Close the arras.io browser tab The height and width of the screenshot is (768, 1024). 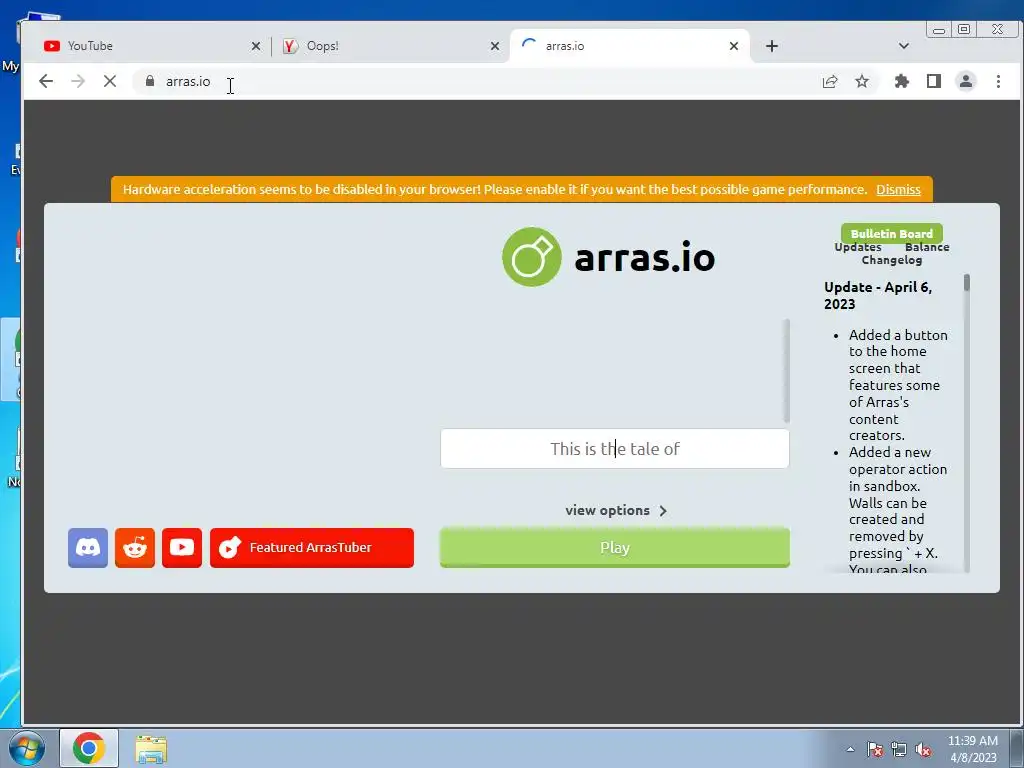coord(734,46)
